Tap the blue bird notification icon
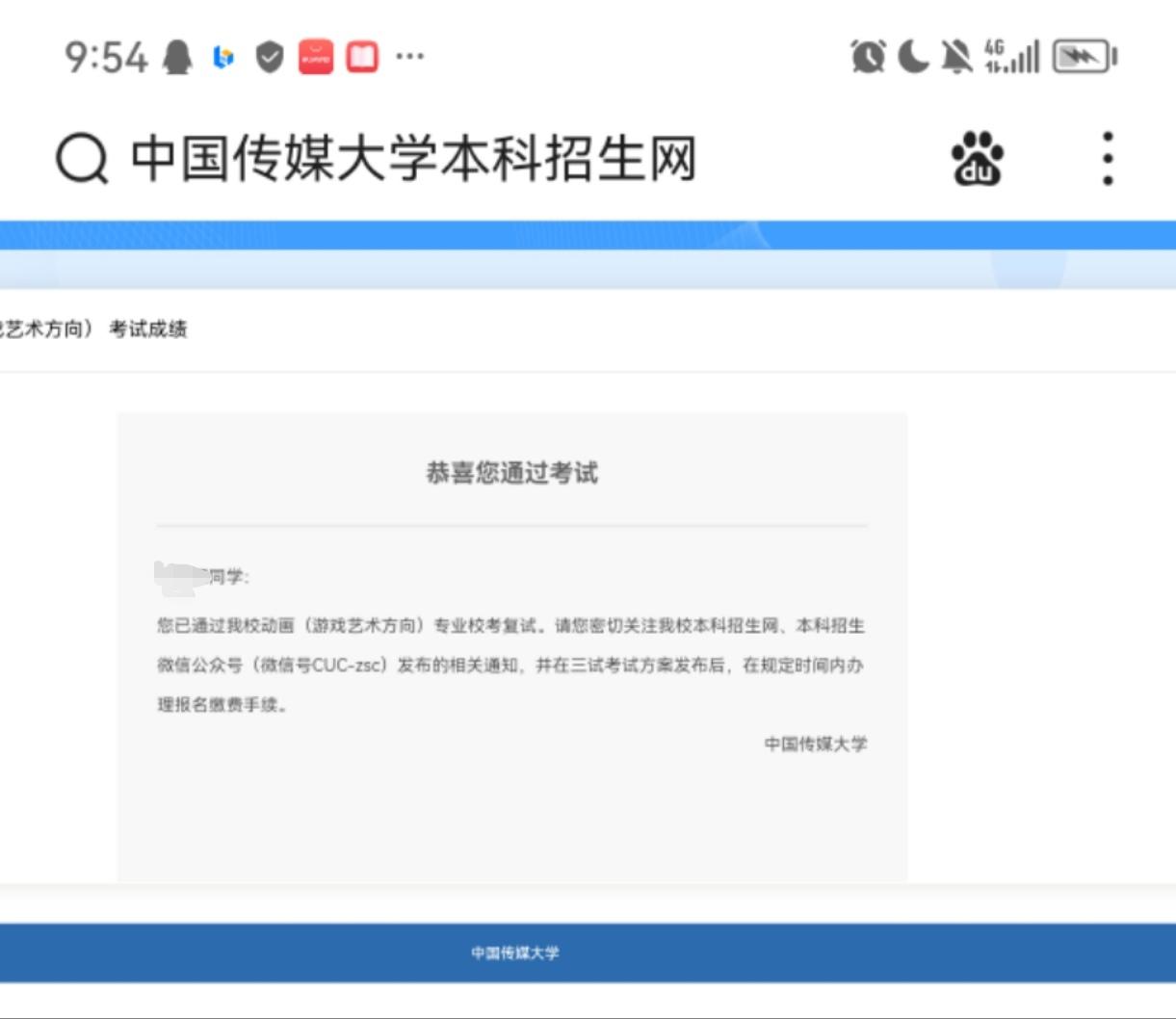 click(x=223, y=58)
